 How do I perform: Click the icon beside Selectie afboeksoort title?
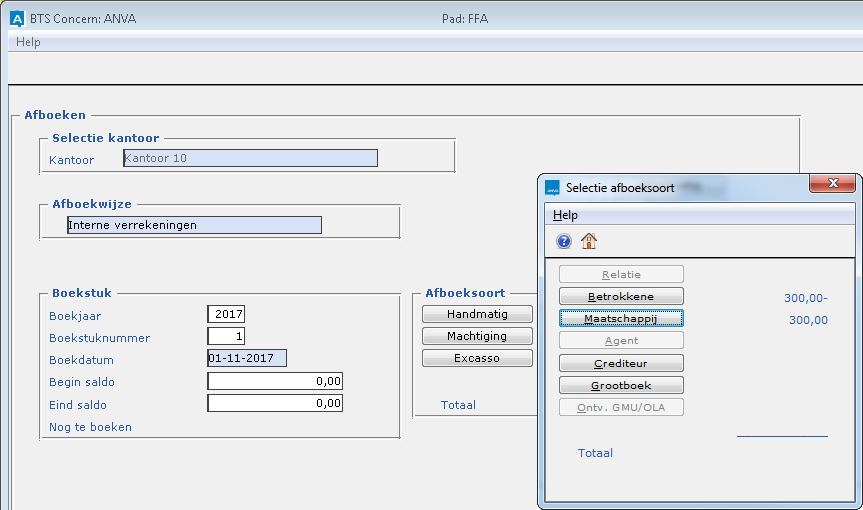pyautogui.click(x=553, y=187)
